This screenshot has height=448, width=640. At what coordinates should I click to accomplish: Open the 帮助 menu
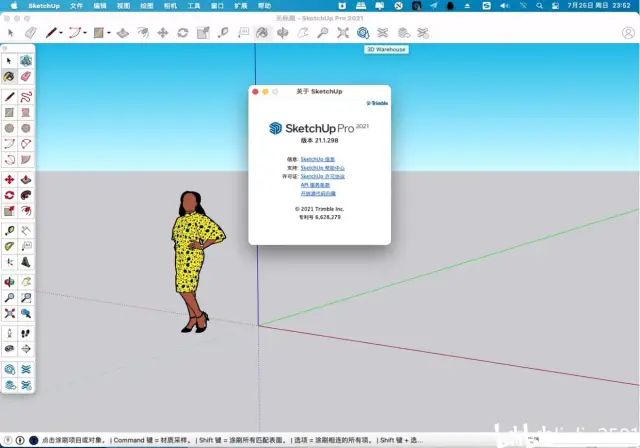[x=264, y=6]
